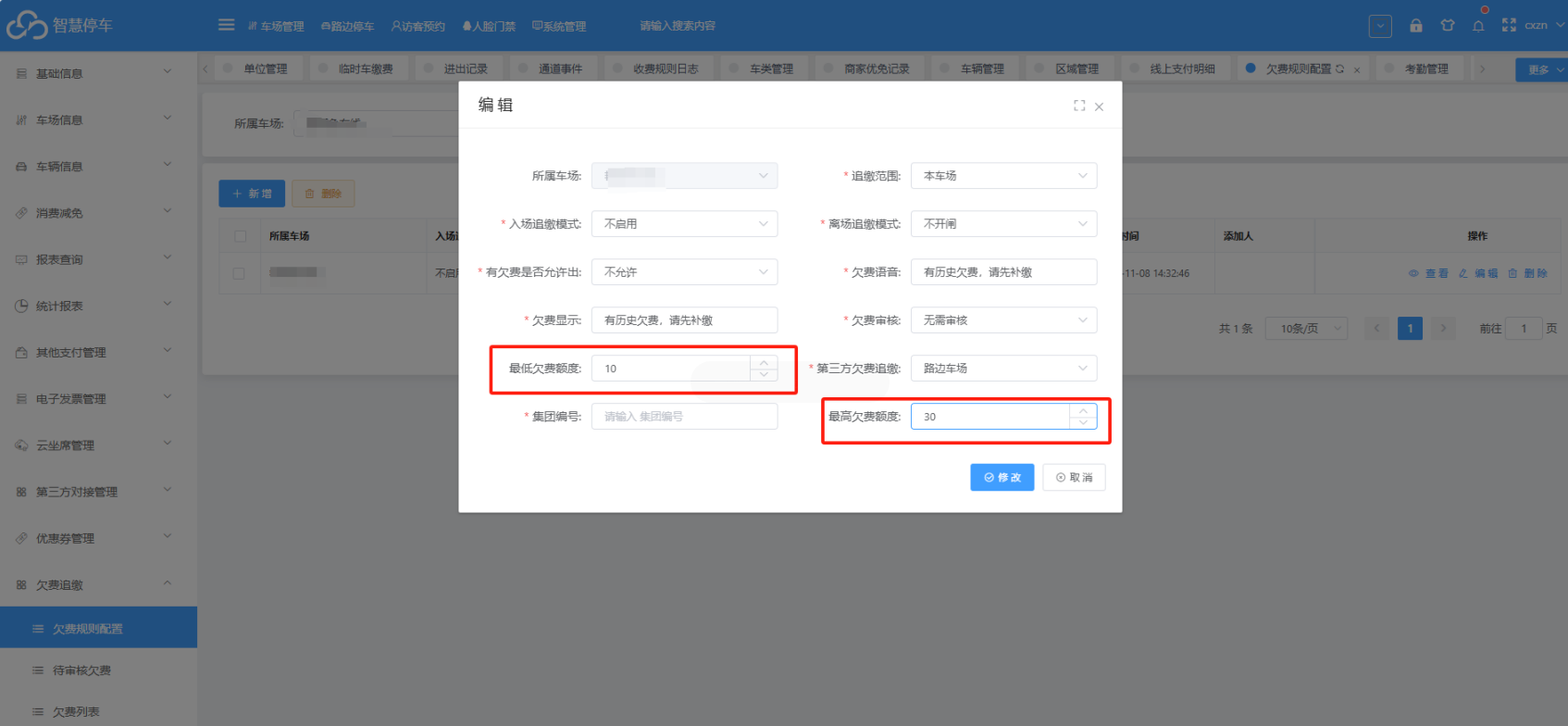This screenshot has height=726, width=1568.
Task: Open the 入场追缴模式 dropdown
Action: (x=685, y=224)
